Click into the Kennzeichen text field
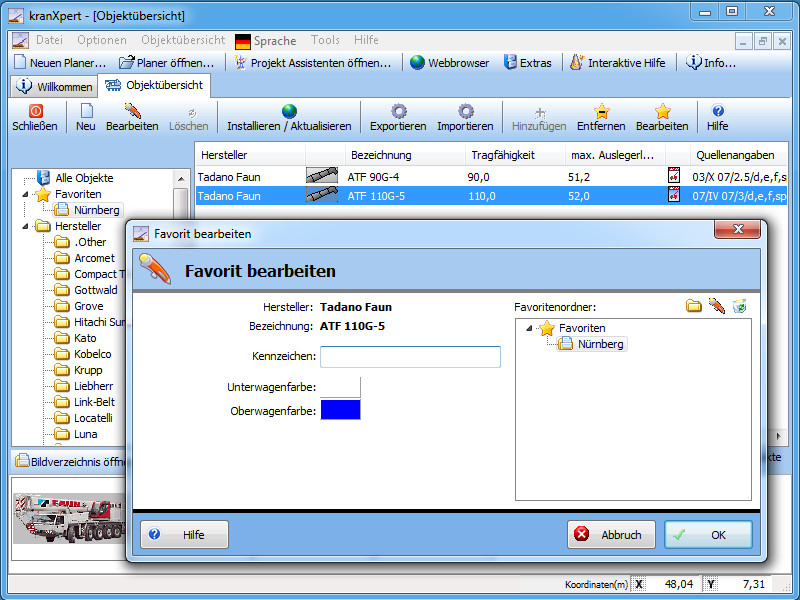The image size is (800, 600). 410,356
